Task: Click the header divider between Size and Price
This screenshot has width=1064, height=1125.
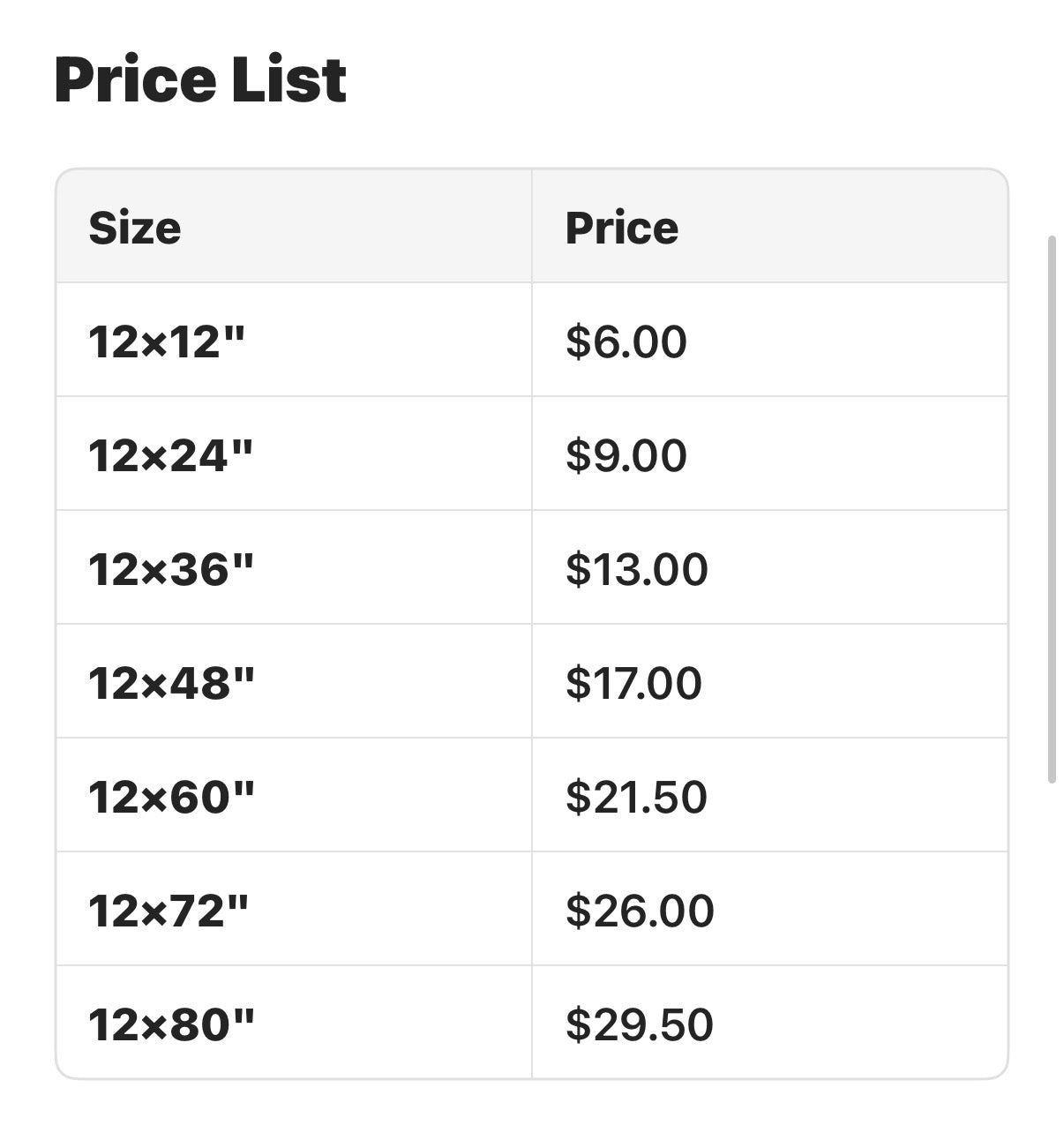Action: pos(532,227)
